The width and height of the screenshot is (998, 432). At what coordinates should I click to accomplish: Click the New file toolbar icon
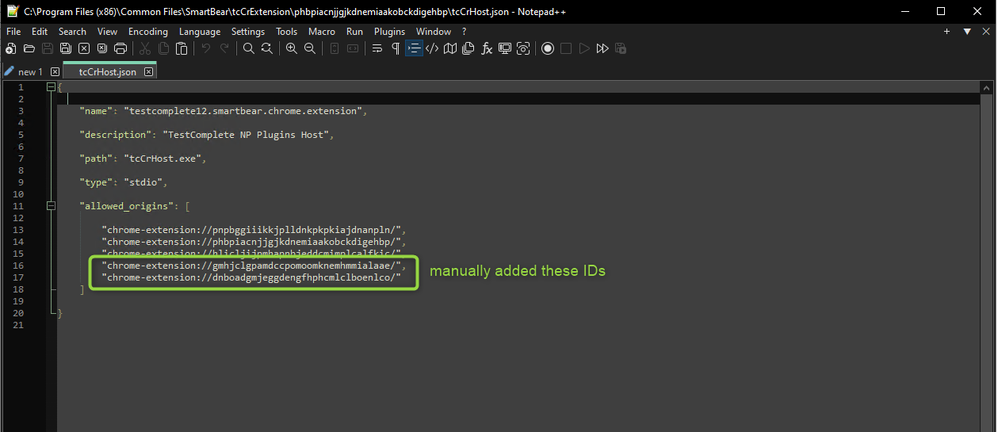(10, 48)
